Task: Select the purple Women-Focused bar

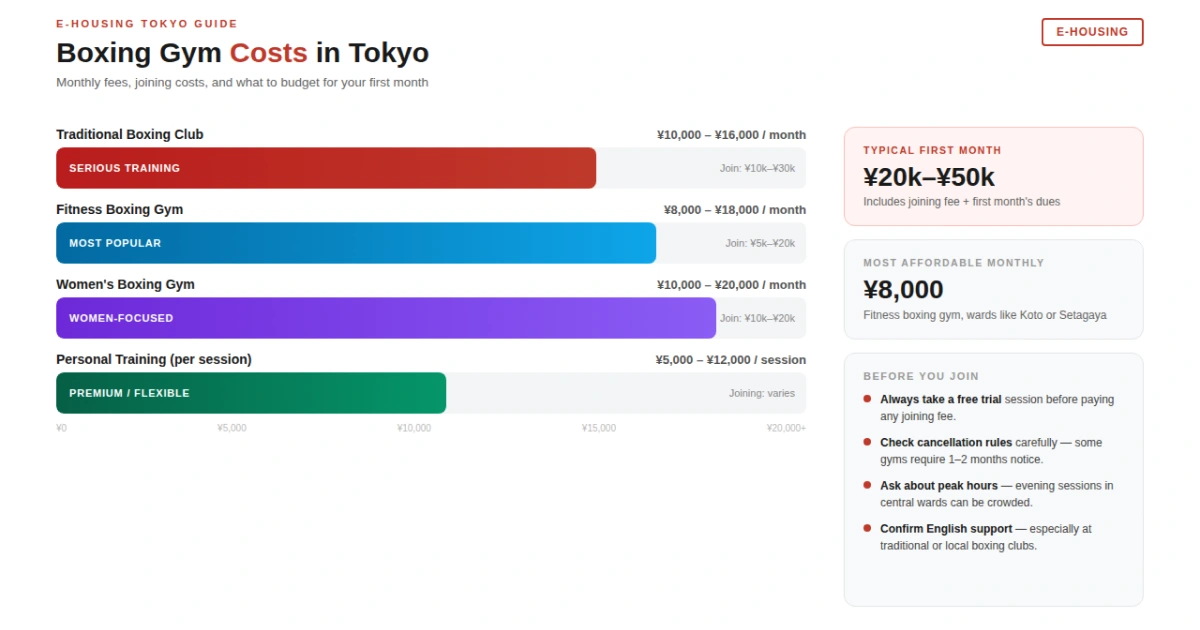Action: tap(385, 318)
